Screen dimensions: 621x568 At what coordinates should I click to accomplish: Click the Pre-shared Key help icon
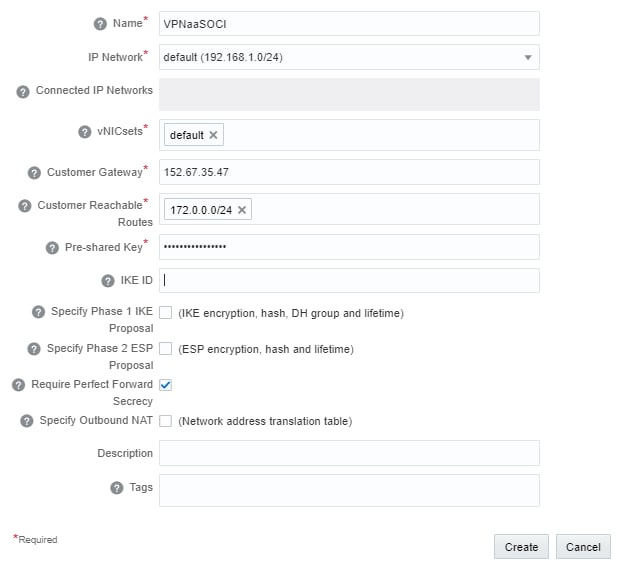pyautogui.click(x=52, y=248)
